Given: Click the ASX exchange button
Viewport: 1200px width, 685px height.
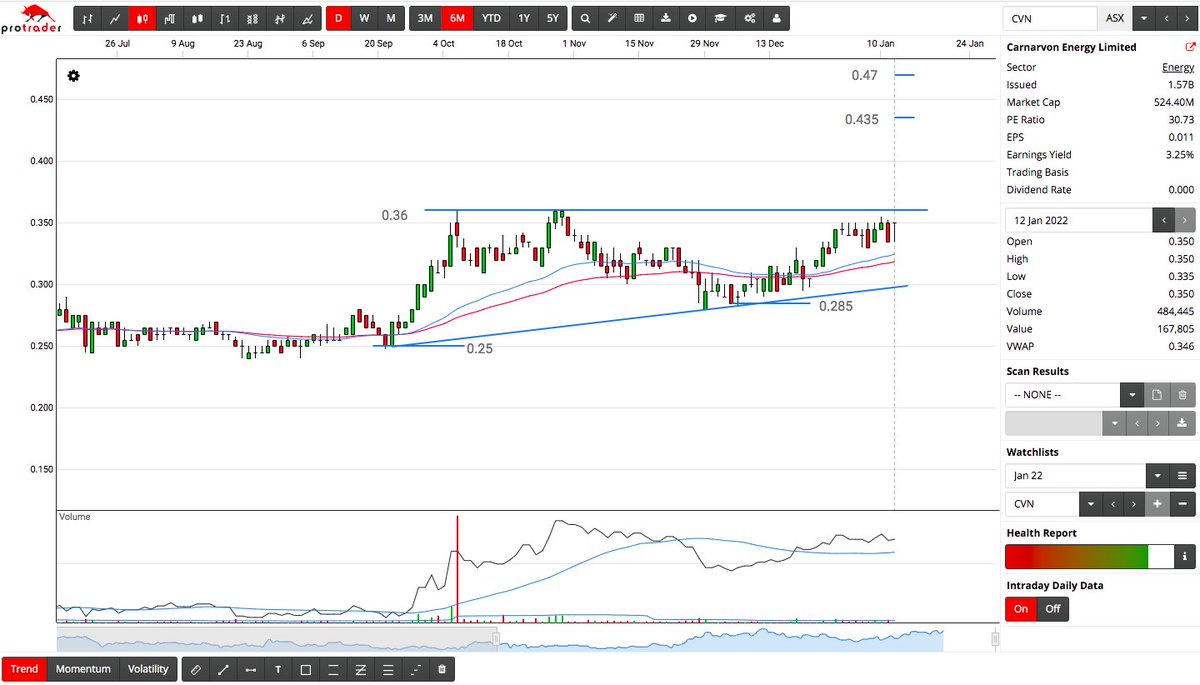Looking at the screenshot, I should 1114,18.
